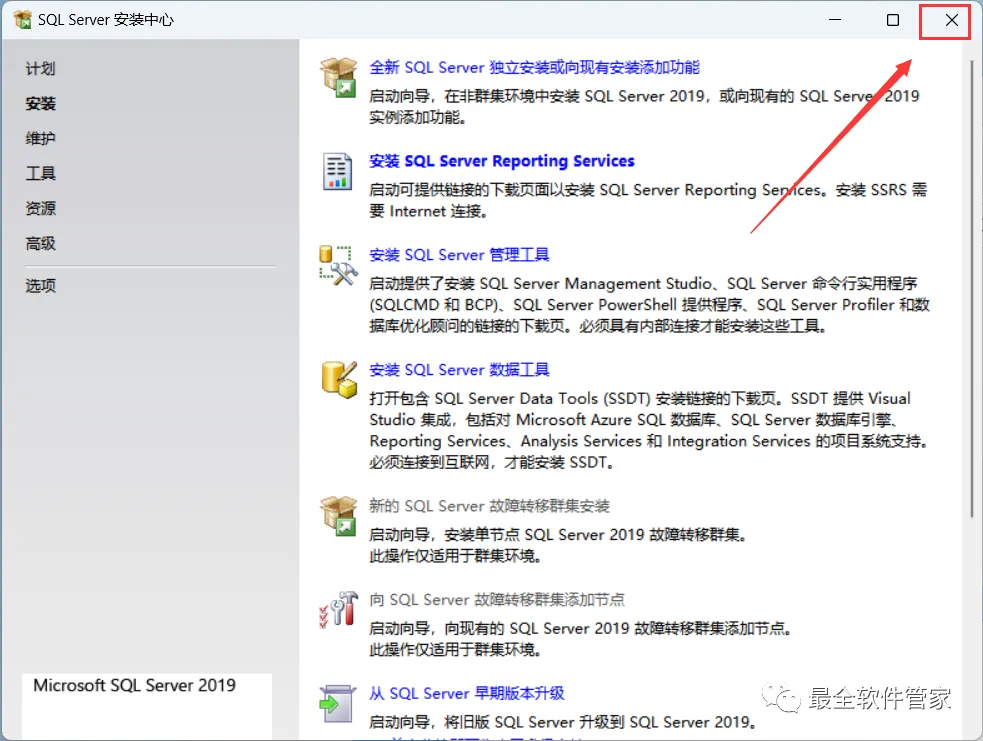
Task: Click the 安装 SQL Server 数据工具 link
Action: (459, 370)
